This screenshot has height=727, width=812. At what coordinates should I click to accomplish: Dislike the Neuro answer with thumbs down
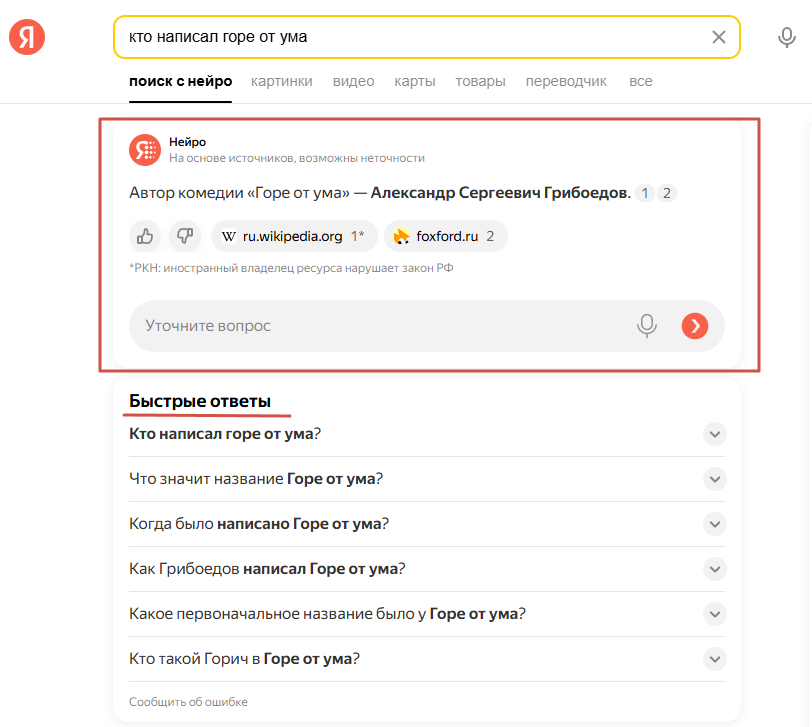(185, 236)
